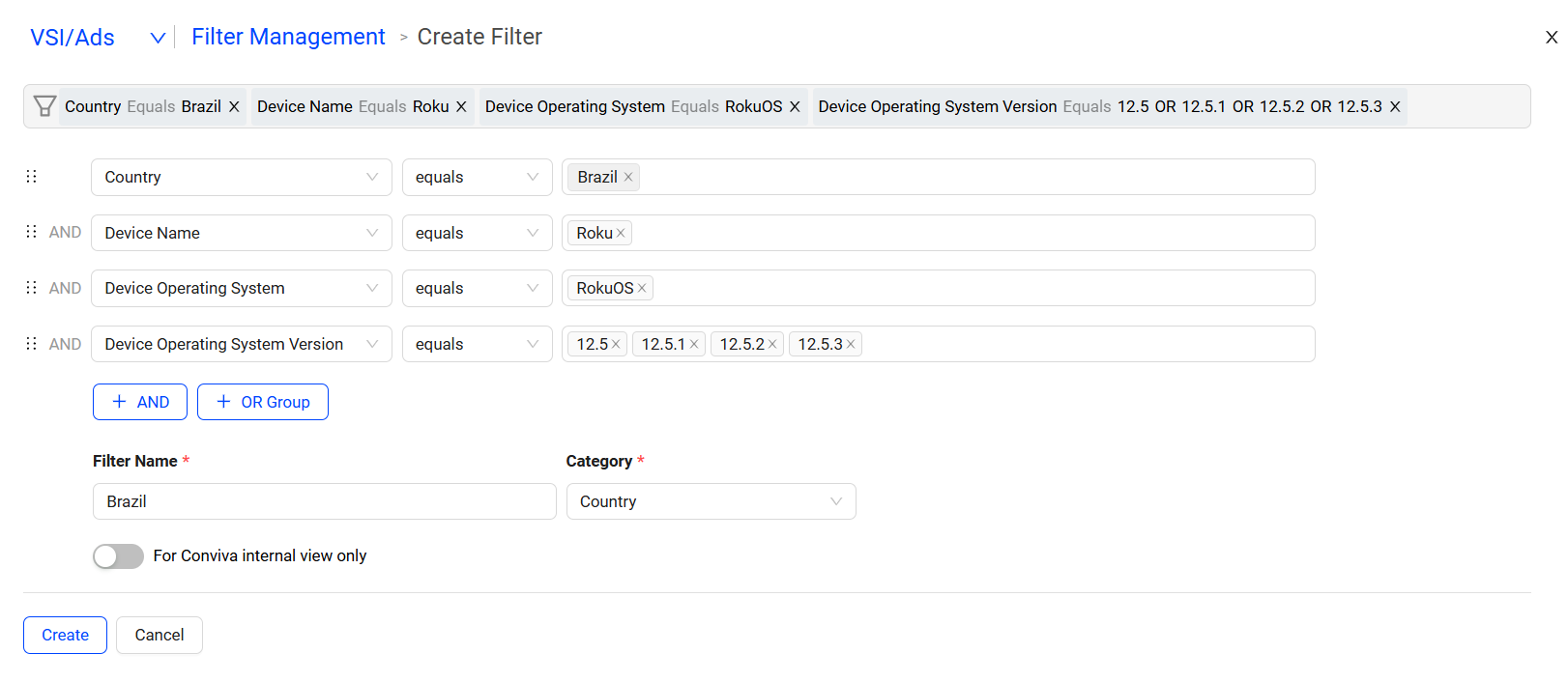Viewport: 1568px width, 682px height.
Task: Click the Create button
Action: [x=65, y=635]
